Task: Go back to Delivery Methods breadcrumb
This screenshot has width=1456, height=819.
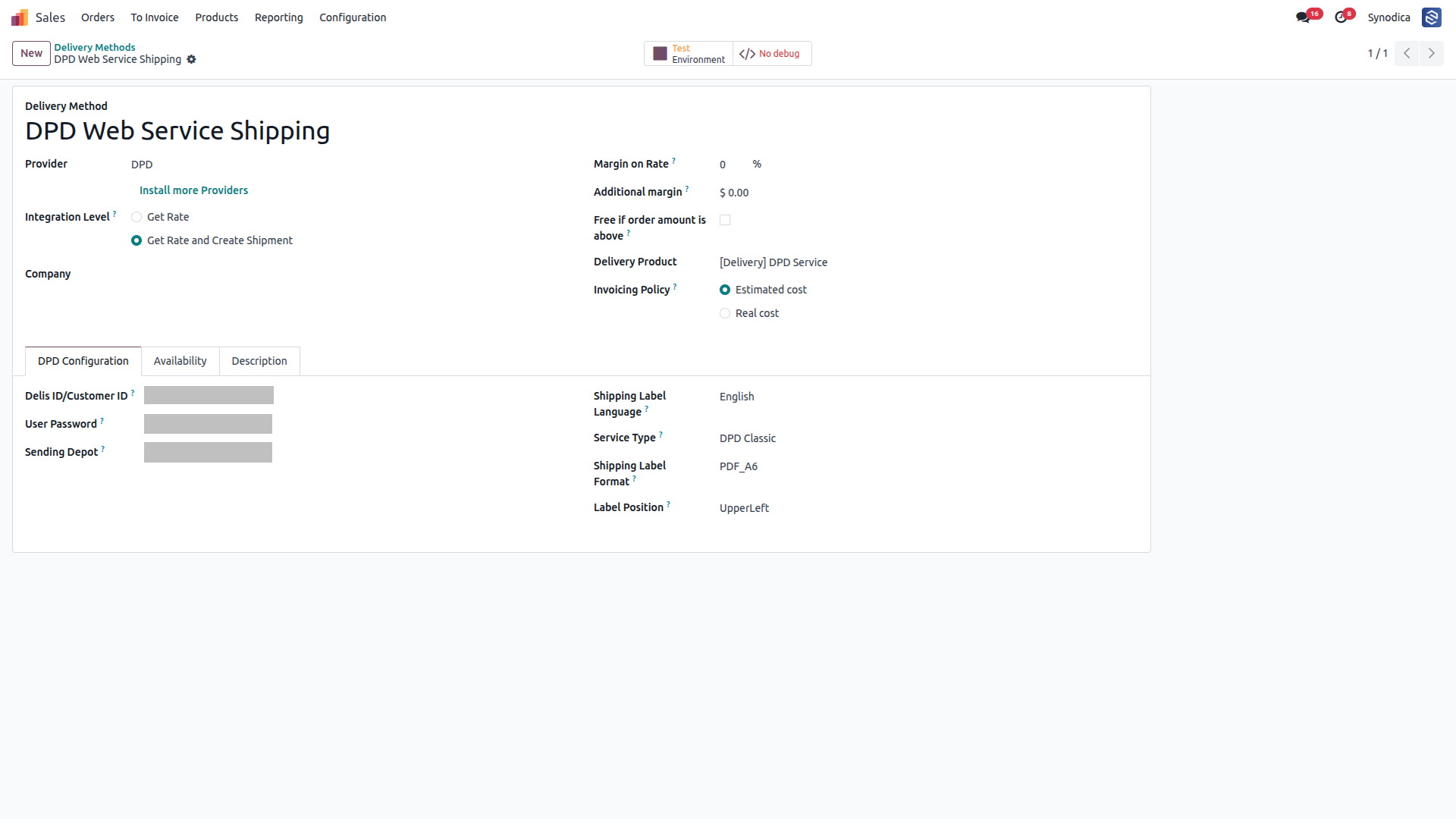Action: pos(95,47)
